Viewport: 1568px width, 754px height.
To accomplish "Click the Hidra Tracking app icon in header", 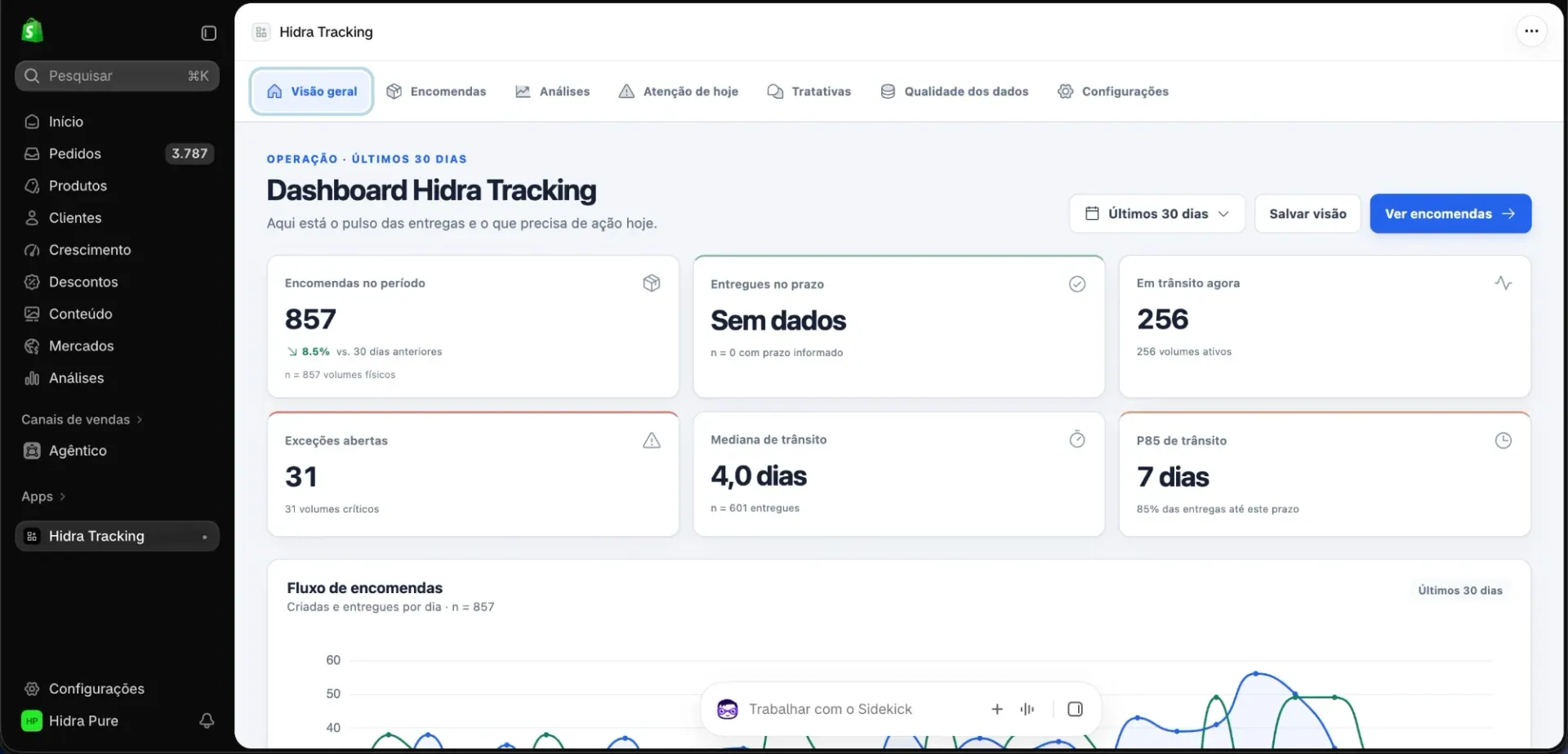I will [x=261, y=32].
